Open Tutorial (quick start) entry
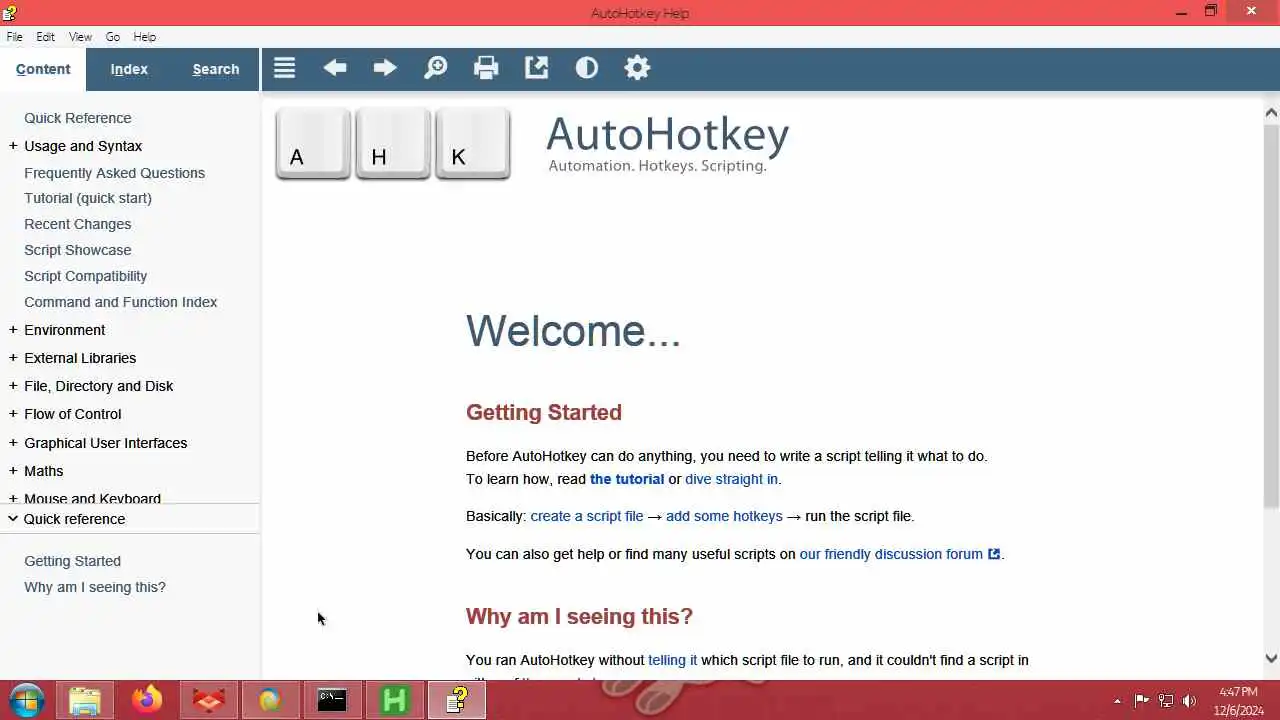 88,198
